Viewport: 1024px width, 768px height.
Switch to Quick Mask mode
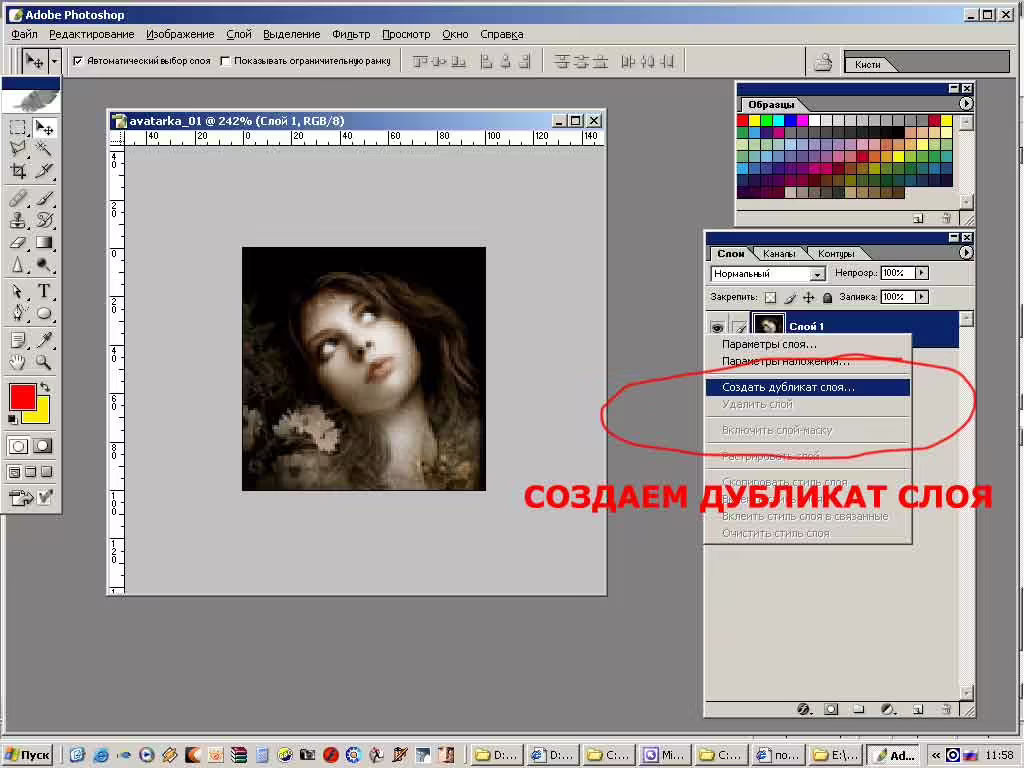[42, 446]
